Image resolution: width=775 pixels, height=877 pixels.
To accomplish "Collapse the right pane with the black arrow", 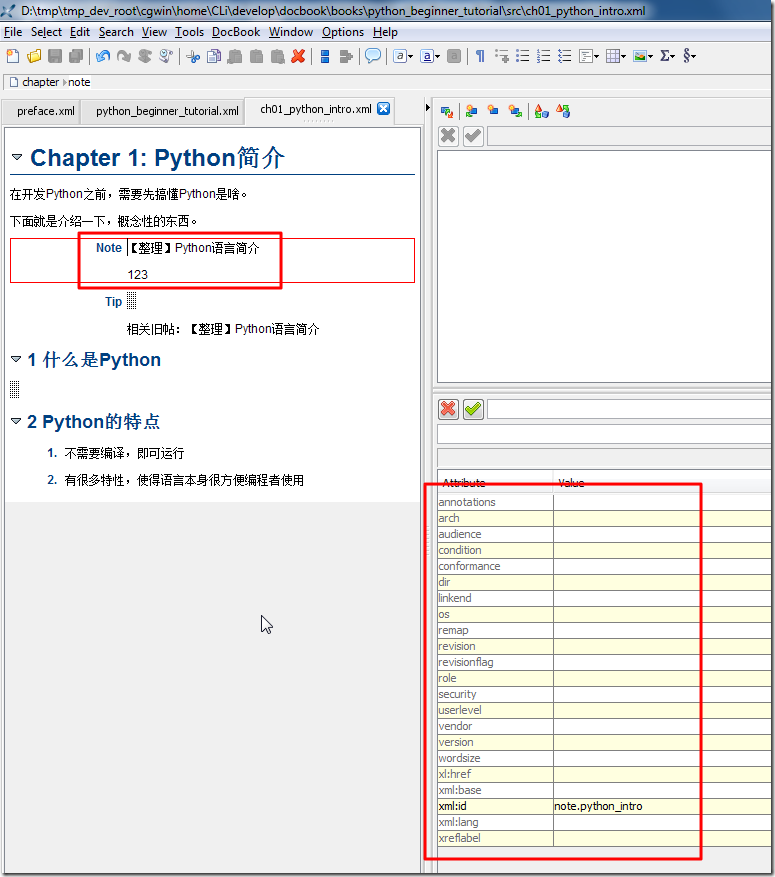I will [x=428, y=107].
